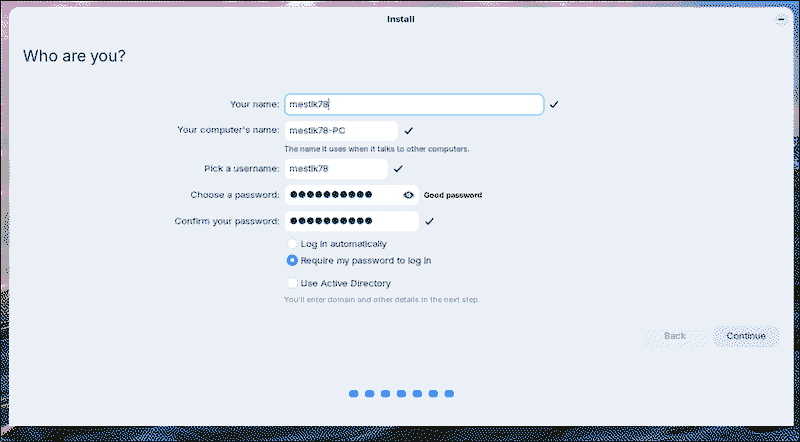This screenshot has width=800, height=442.
Task: Enable the Use Active Directory checkbox
Action: [292, 283]
